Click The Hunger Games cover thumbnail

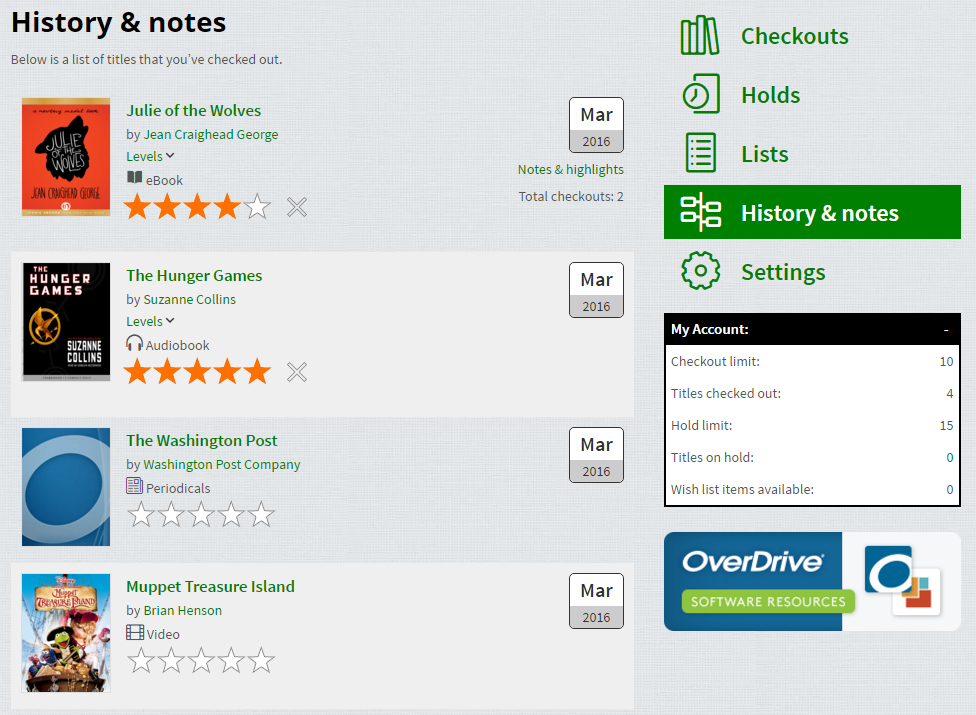tap(66, 322)
